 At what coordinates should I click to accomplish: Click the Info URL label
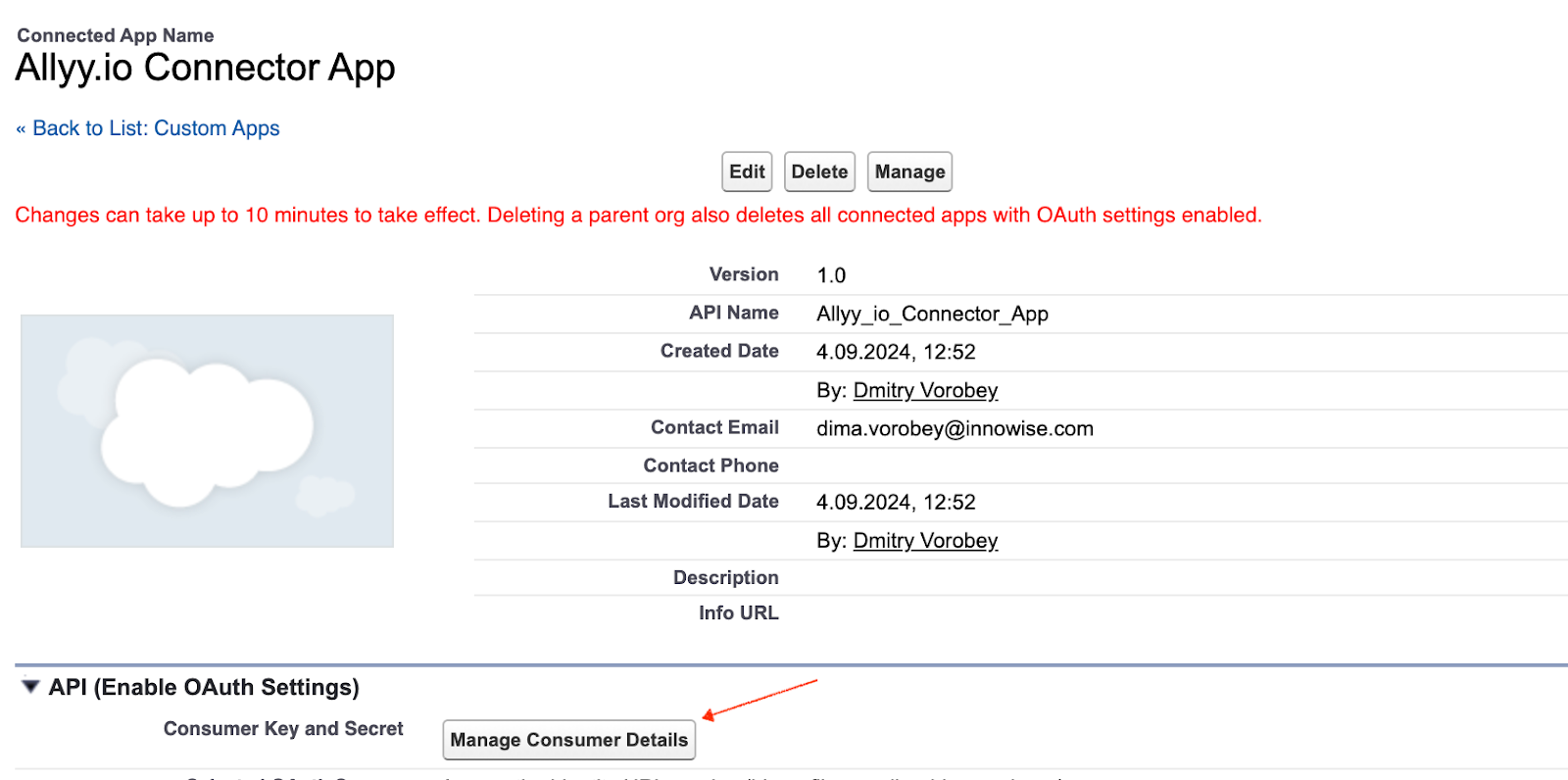coord(738,612)
